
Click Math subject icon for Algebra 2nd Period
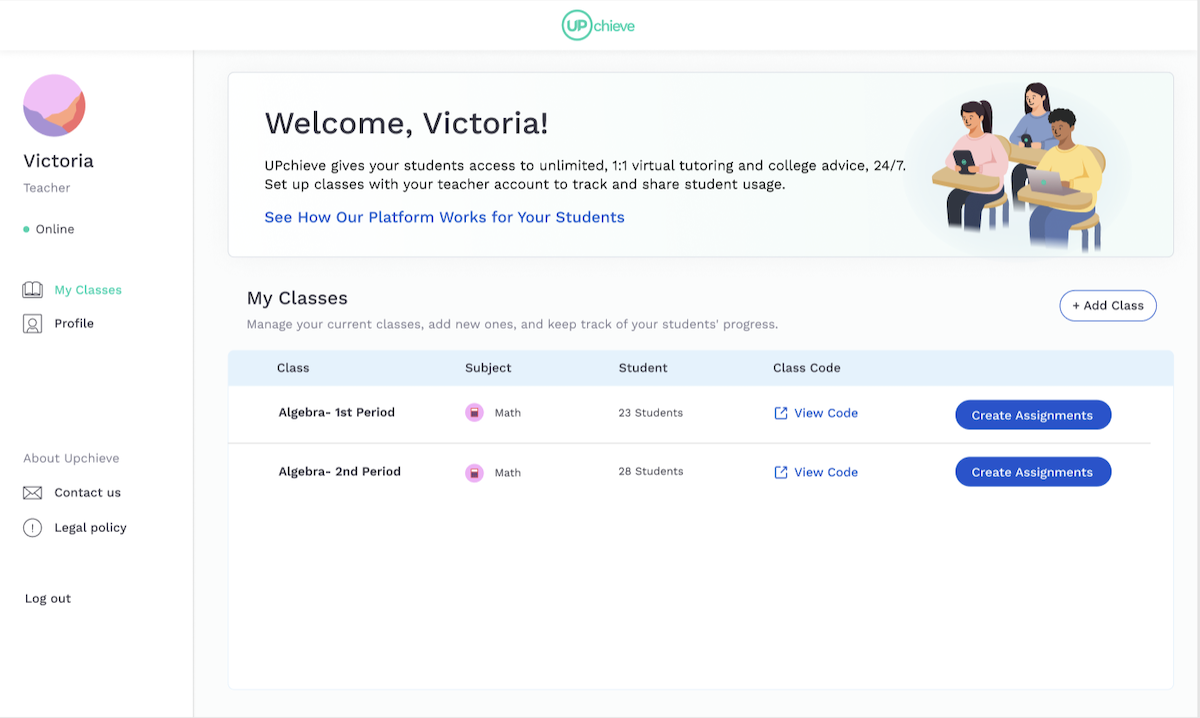tap(474, 473)
